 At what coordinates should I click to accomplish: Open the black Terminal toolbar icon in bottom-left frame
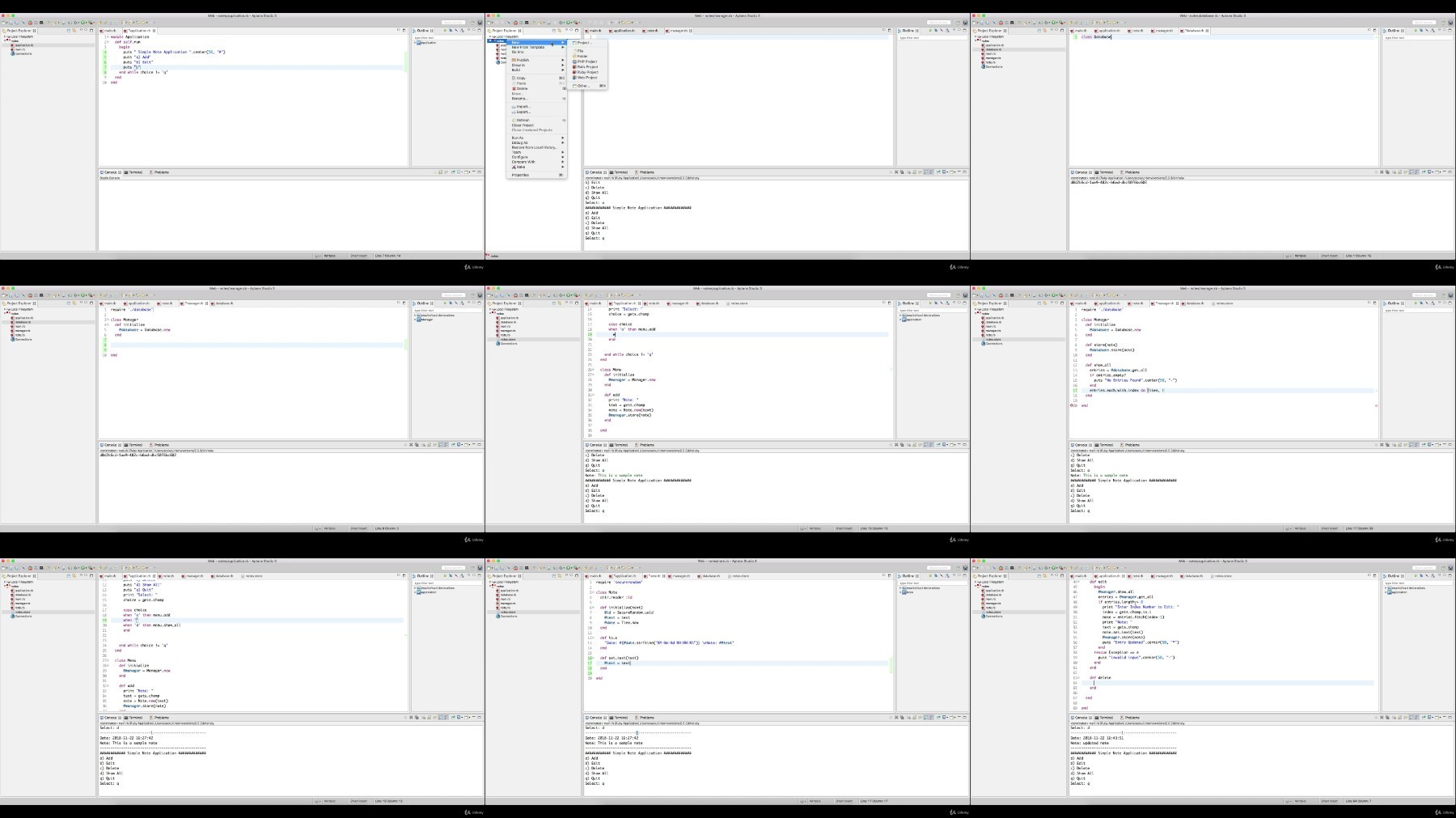(x=40, y=568)
